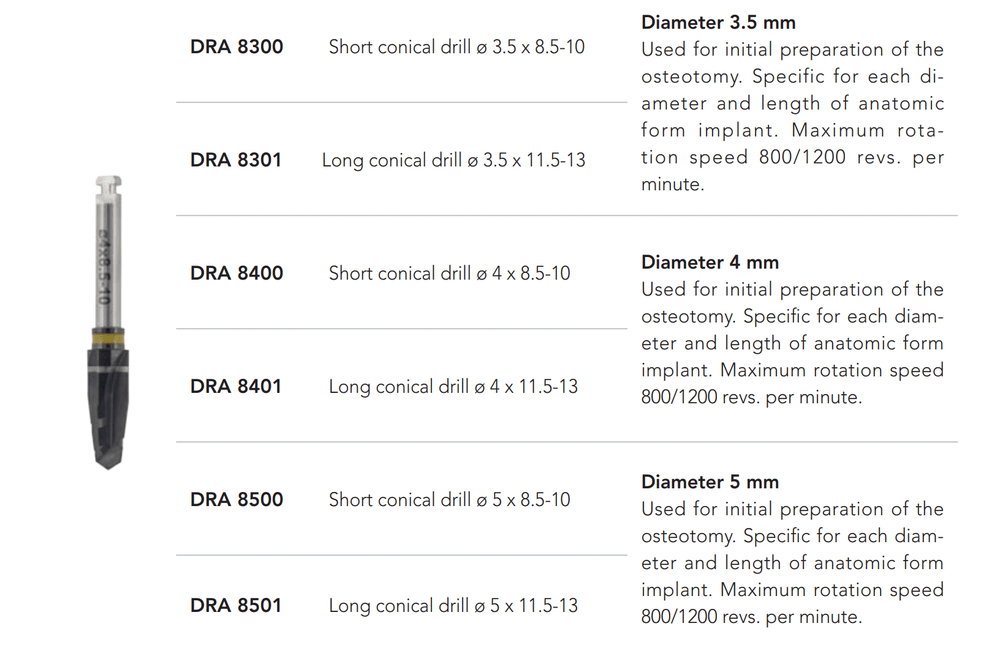Screen dimensions: 1000x645
Task: Click the engraved size marking on drill shank
Action: [104, 267]
